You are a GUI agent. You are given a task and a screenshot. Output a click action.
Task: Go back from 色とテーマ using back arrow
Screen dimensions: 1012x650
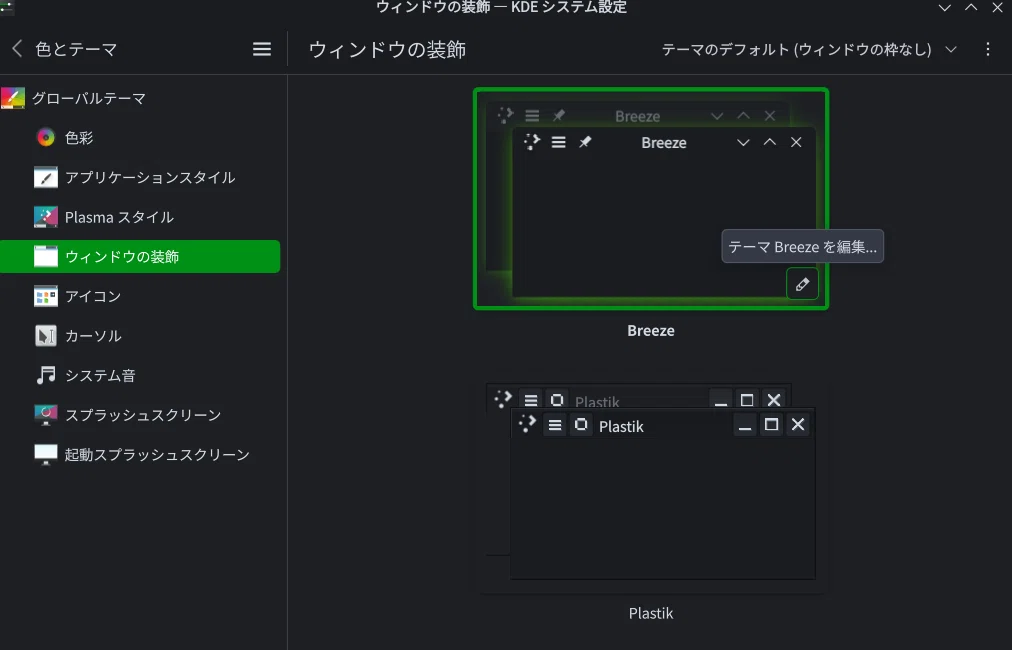(17, 48)
